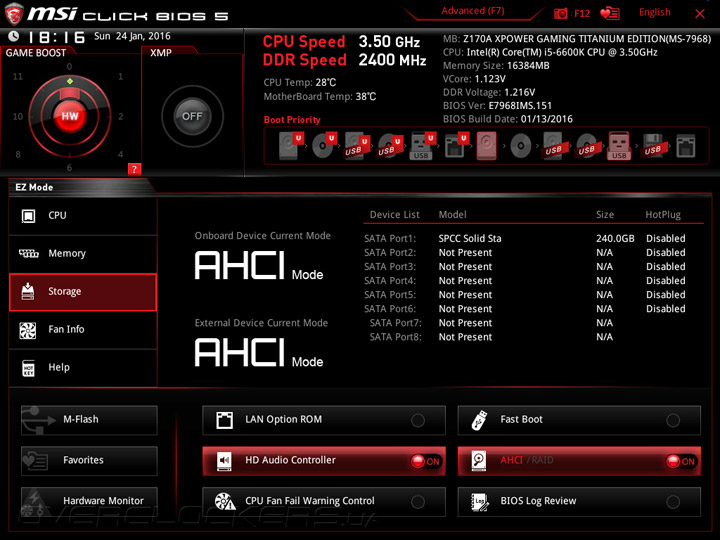This screenshot has width=720, height=540.
Task: Select the UEFI CD/DVD boot device icon
Action: point(324,146)
